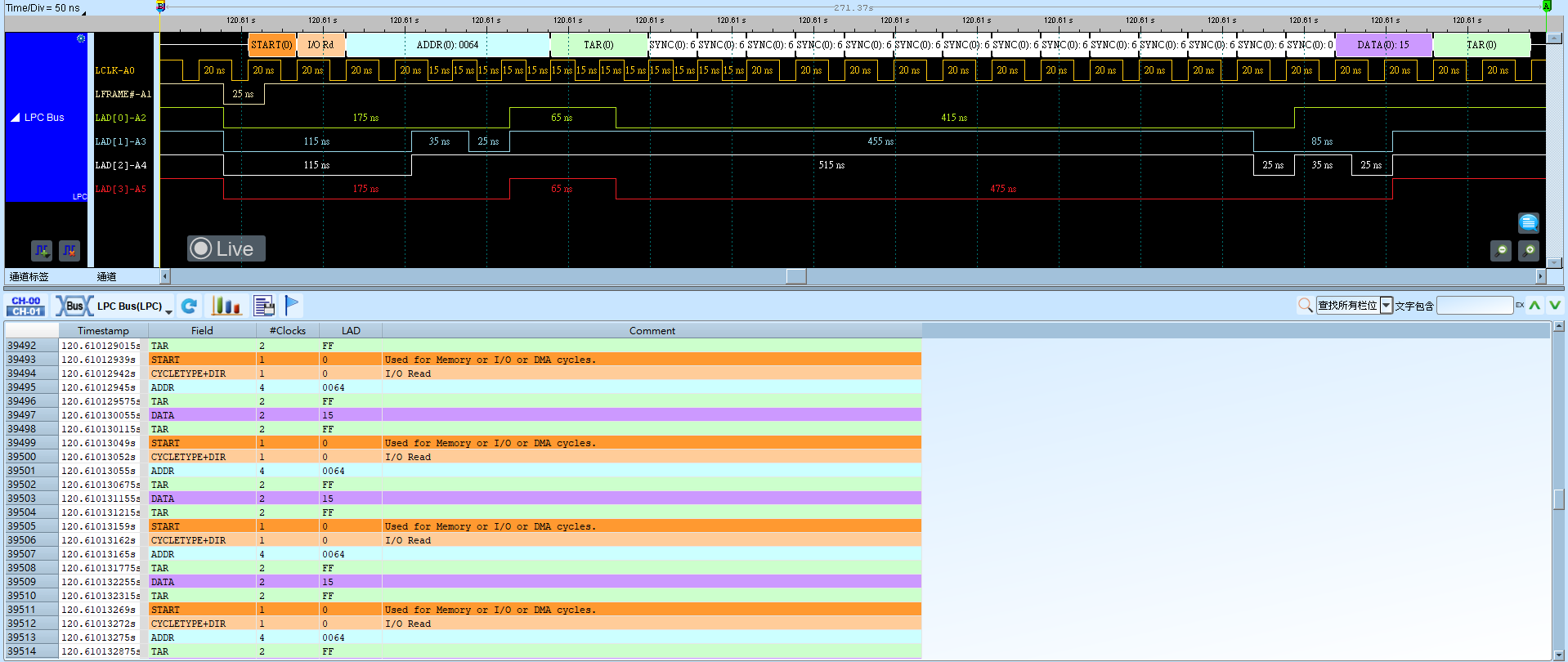1568x662 pixels.
Task: Select the LAD[3]-A5 channel label
Action: [x=121, y=190]
